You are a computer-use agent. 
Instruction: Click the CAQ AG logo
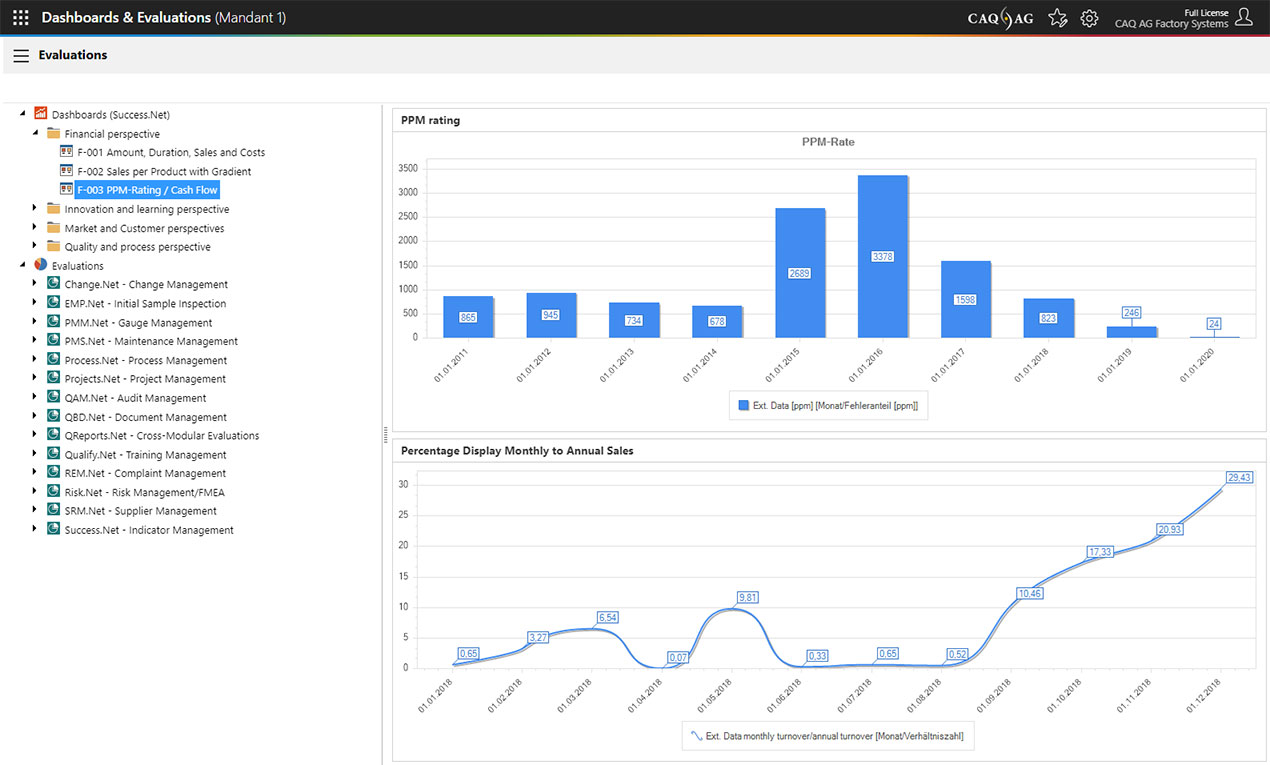tap(1000, 18)
